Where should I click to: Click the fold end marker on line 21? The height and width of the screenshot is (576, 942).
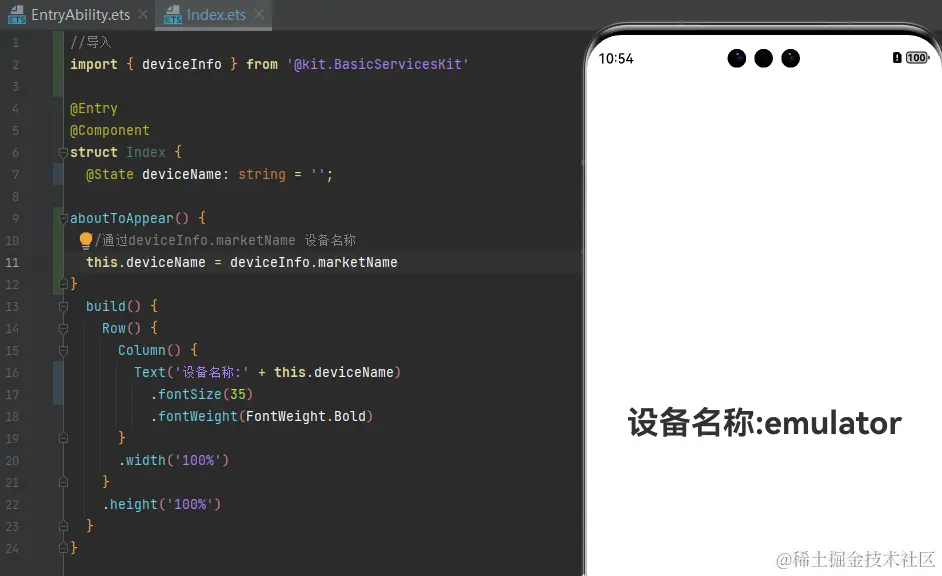62,482
